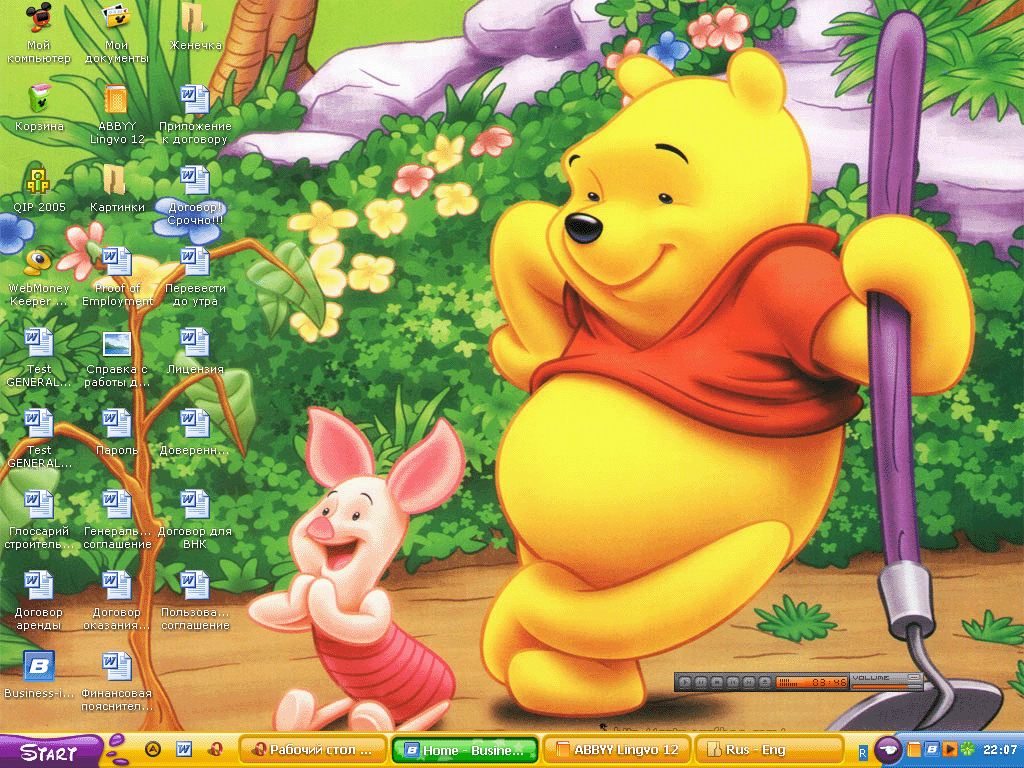
Task: Open the Корзина recycle bin icon
Action: coord(39,107)
